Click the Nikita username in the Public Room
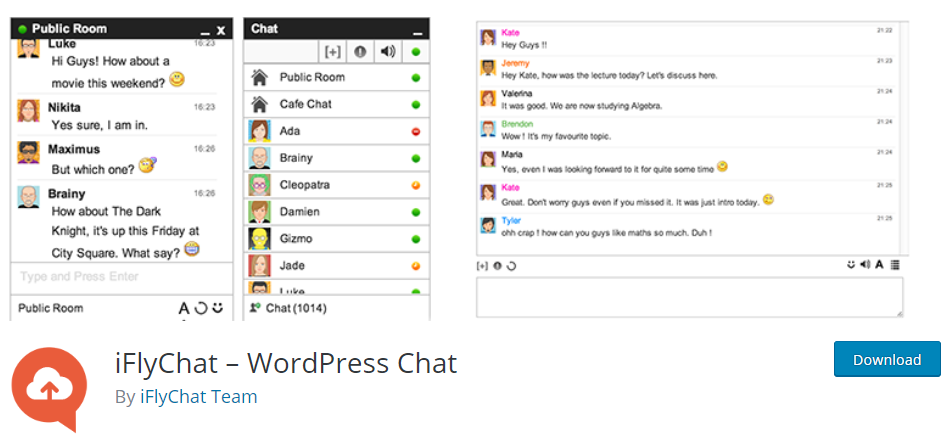Screen dimensions: 945x448 point(64,107)
